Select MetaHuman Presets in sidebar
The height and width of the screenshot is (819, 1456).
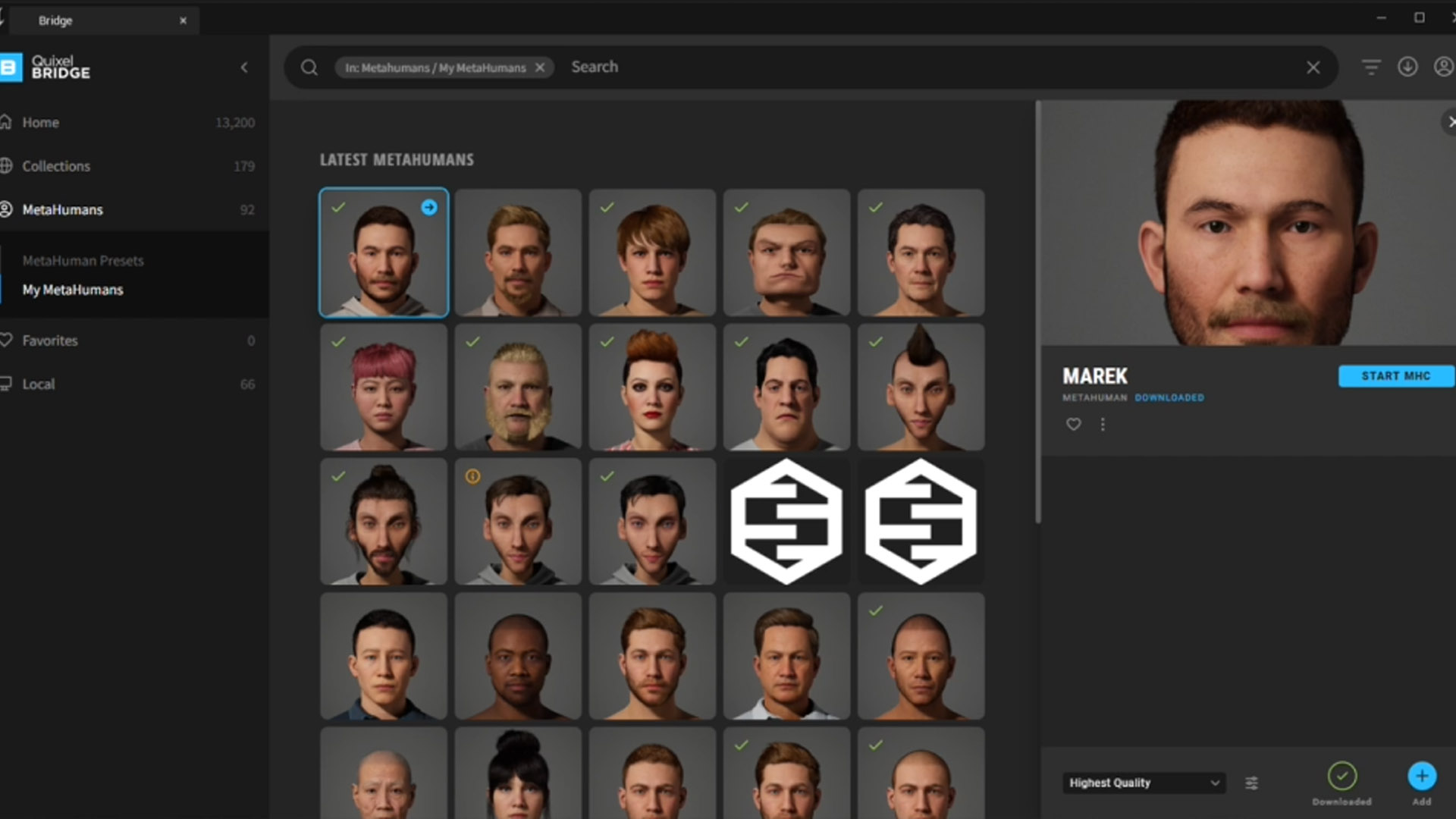tap(83, 261)
